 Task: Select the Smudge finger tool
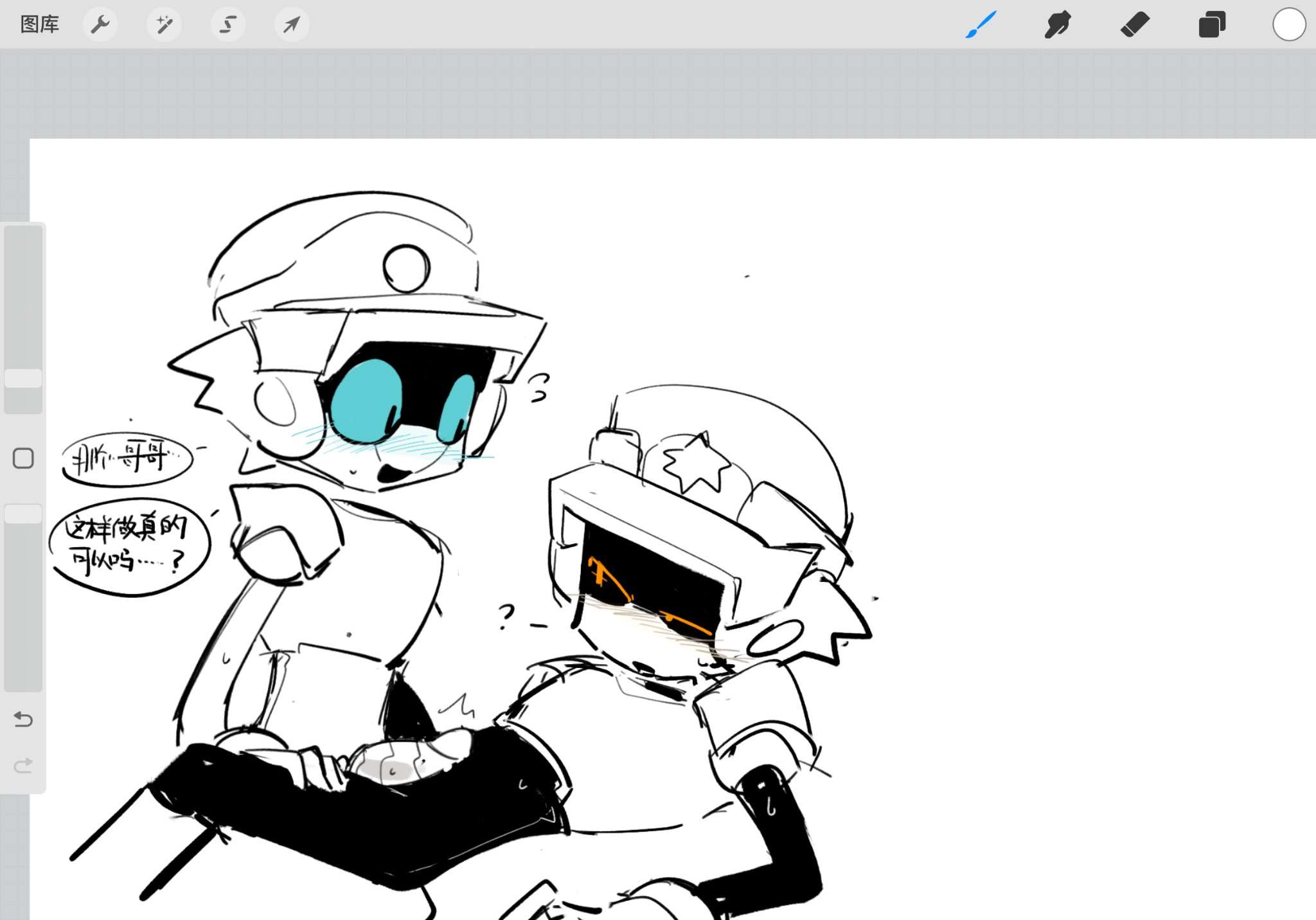coord(1058,24)
